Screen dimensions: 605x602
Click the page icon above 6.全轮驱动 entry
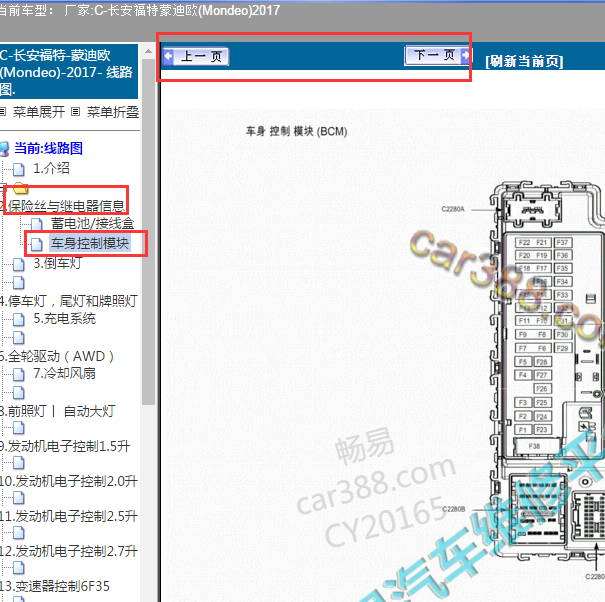19,338
